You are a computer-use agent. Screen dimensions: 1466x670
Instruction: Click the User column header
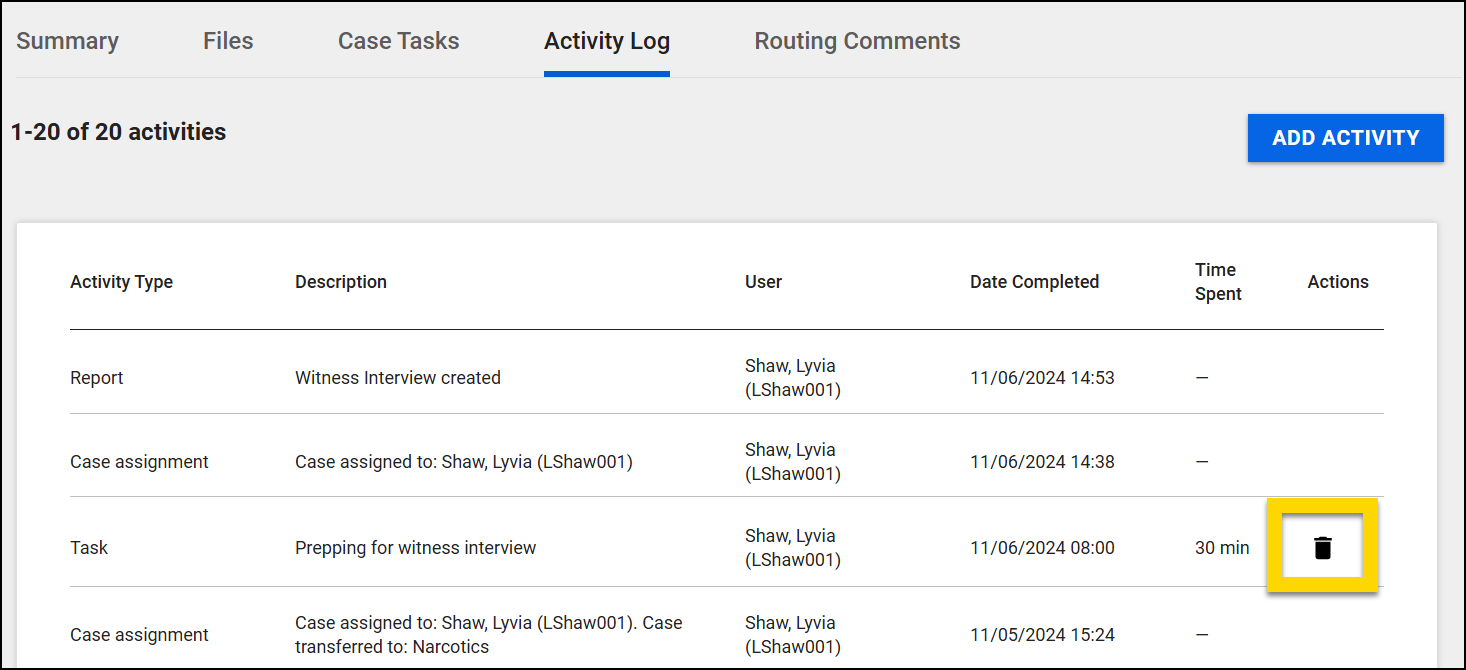pyautogui.click(x=763, y=282)
